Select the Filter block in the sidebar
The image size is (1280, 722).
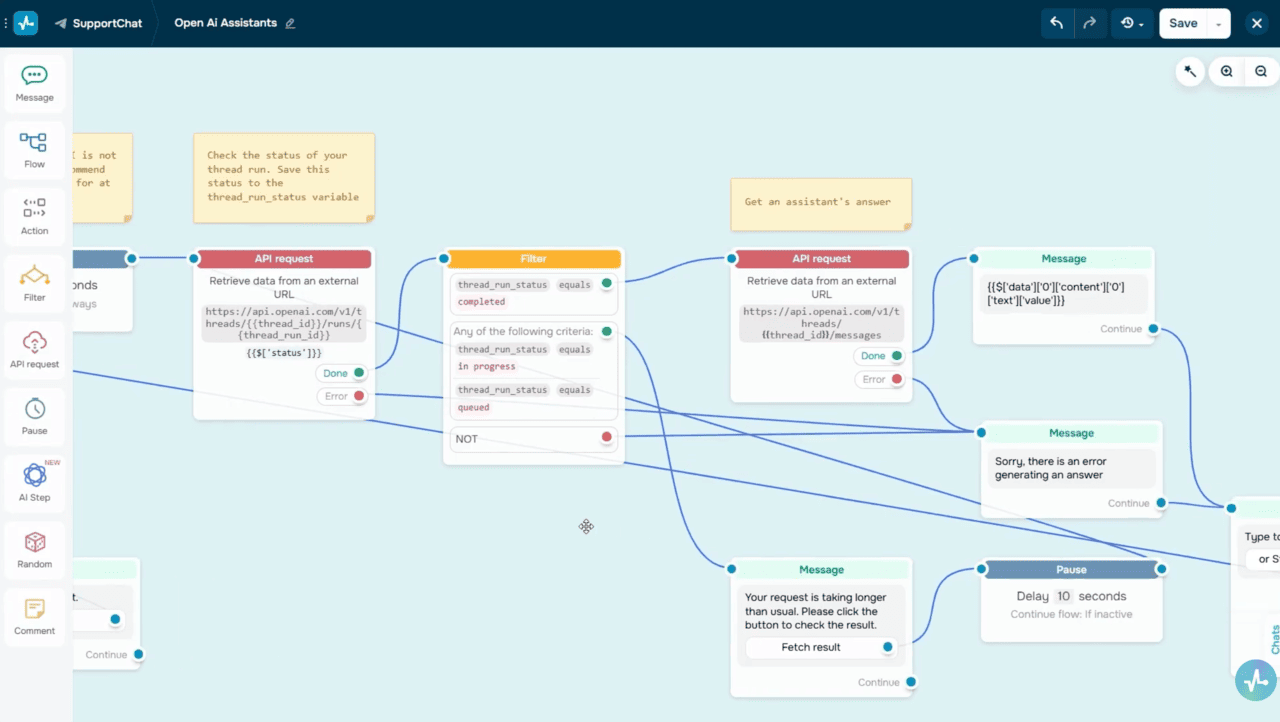pos(34,283)
